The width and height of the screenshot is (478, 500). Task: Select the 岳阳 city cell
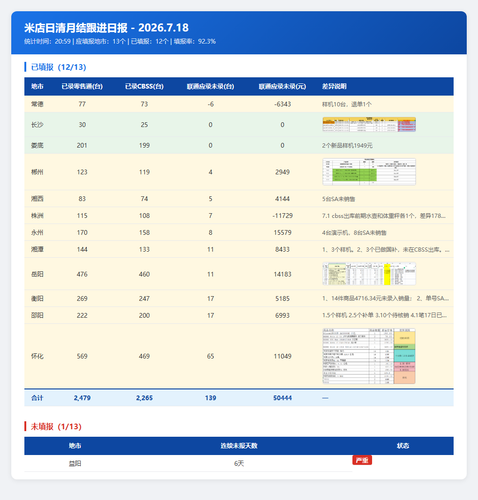point(37,274)
